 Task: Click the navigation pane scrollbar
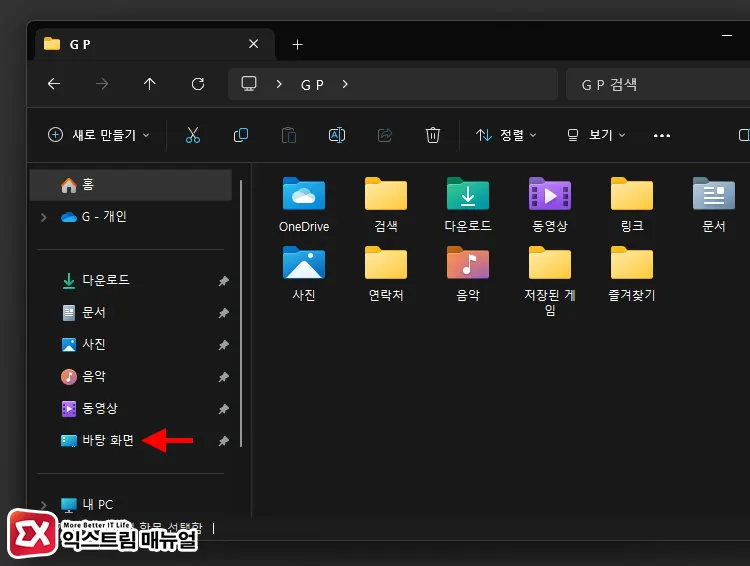coord(241,313)
